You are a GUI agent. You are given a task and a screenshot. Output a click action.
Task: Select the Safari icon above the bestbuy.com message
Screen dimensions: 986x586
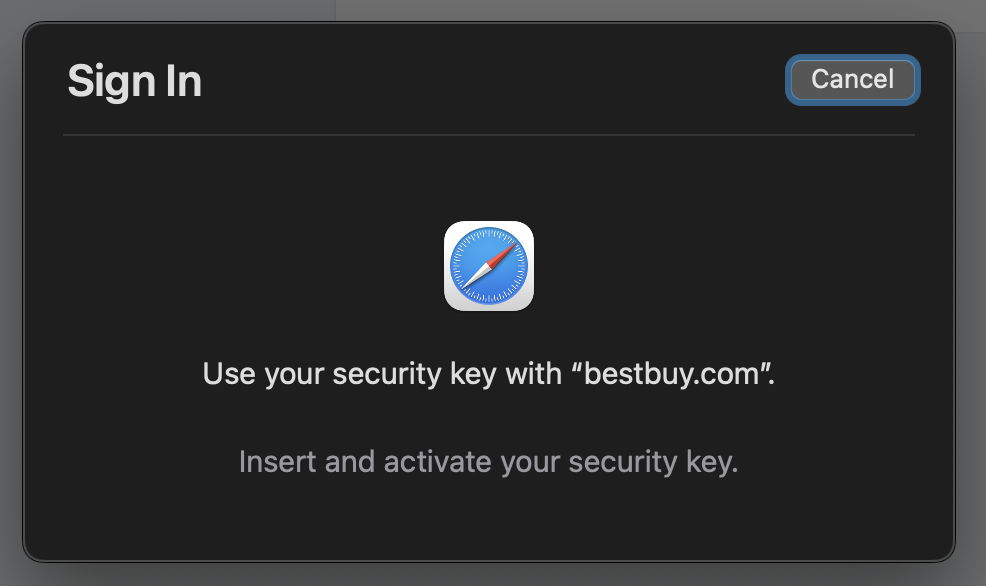[x=489, y=265]
